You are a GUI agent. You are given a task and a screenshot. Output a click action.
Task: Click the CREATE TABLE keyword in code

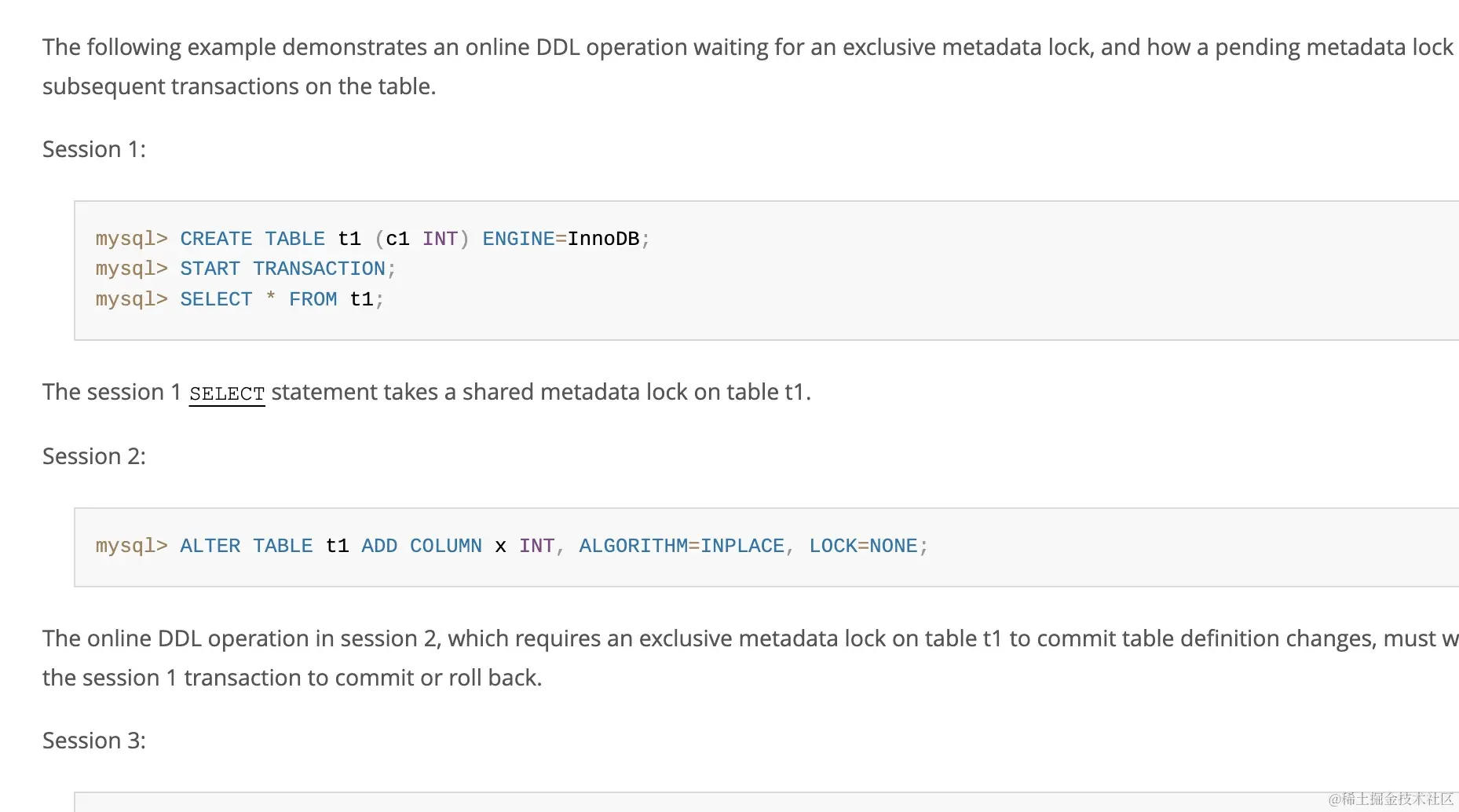tap(252, 239)
